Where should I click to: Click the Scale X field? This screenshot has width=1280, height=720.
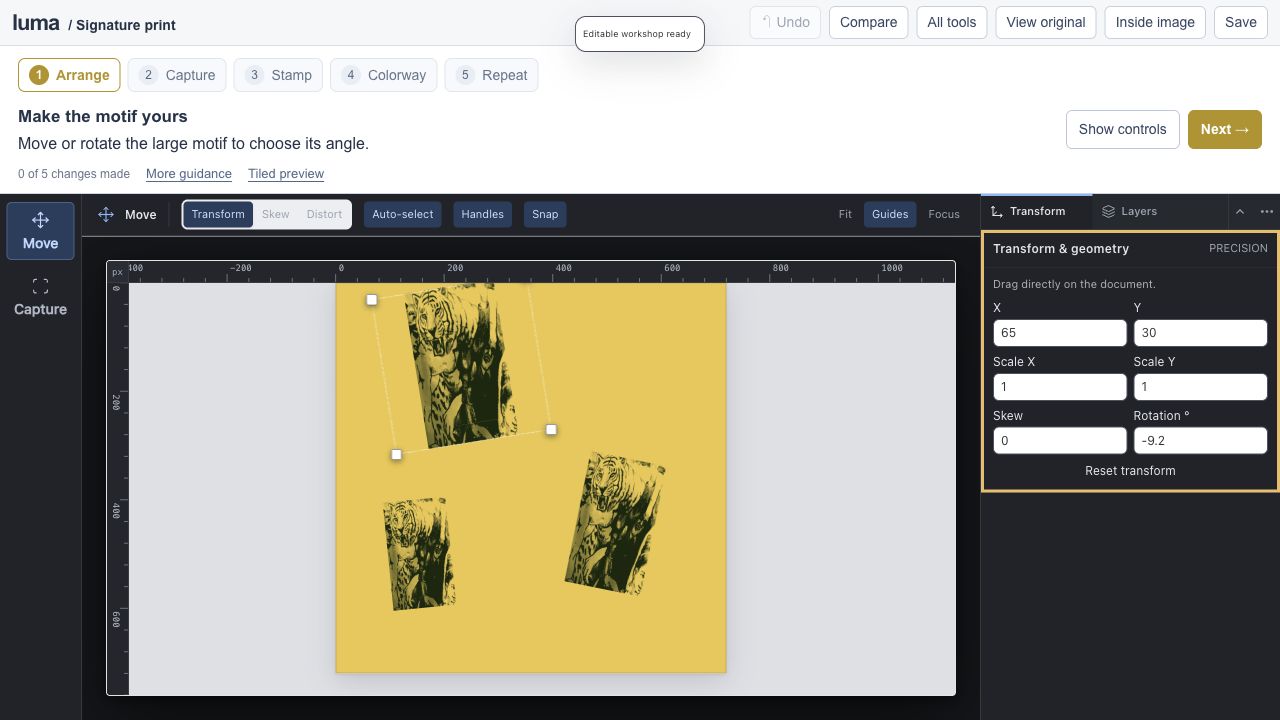click(x=1060, y=387)
